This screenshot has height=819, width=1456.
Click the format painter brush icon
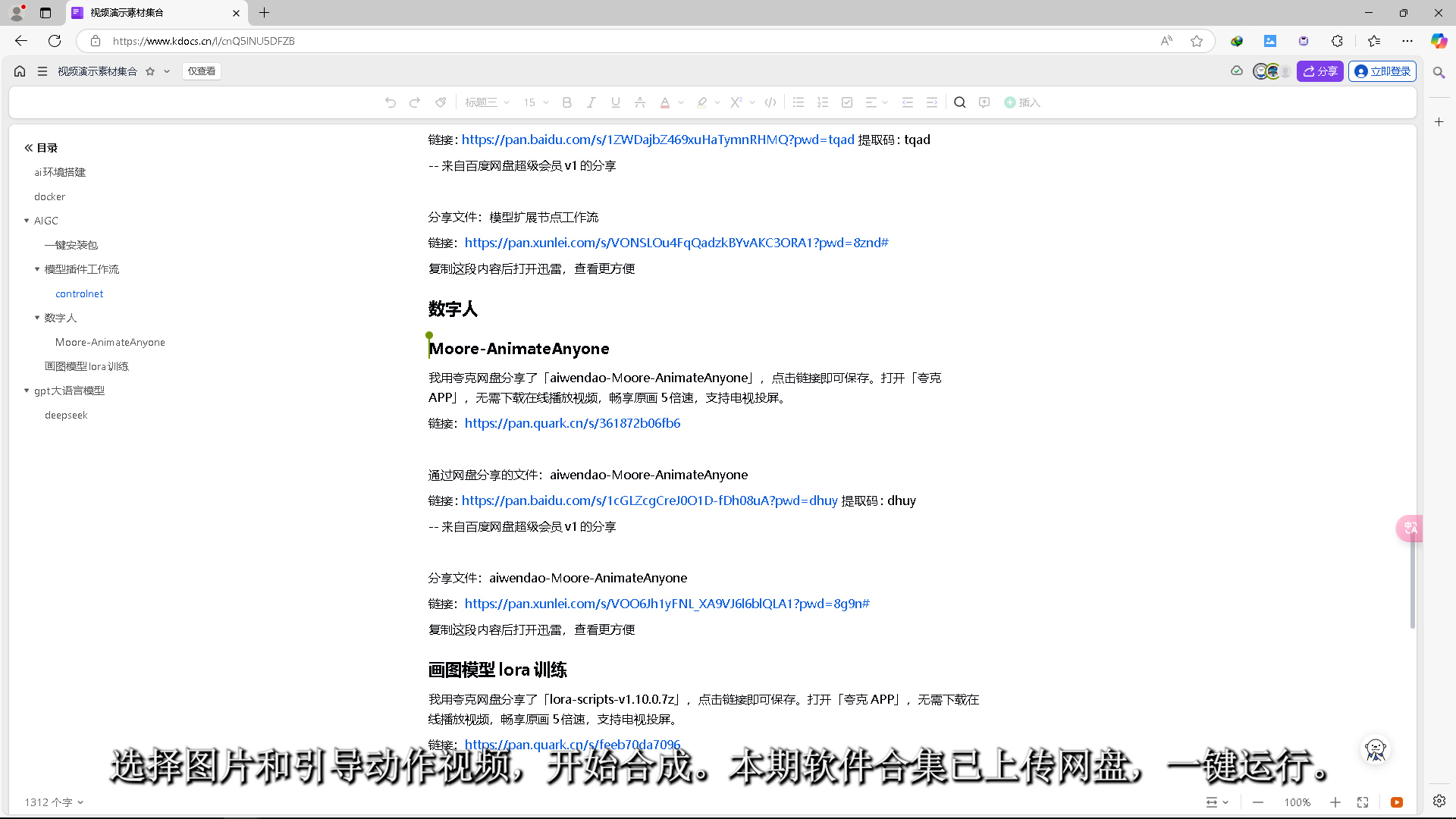(x=441, y=102)
